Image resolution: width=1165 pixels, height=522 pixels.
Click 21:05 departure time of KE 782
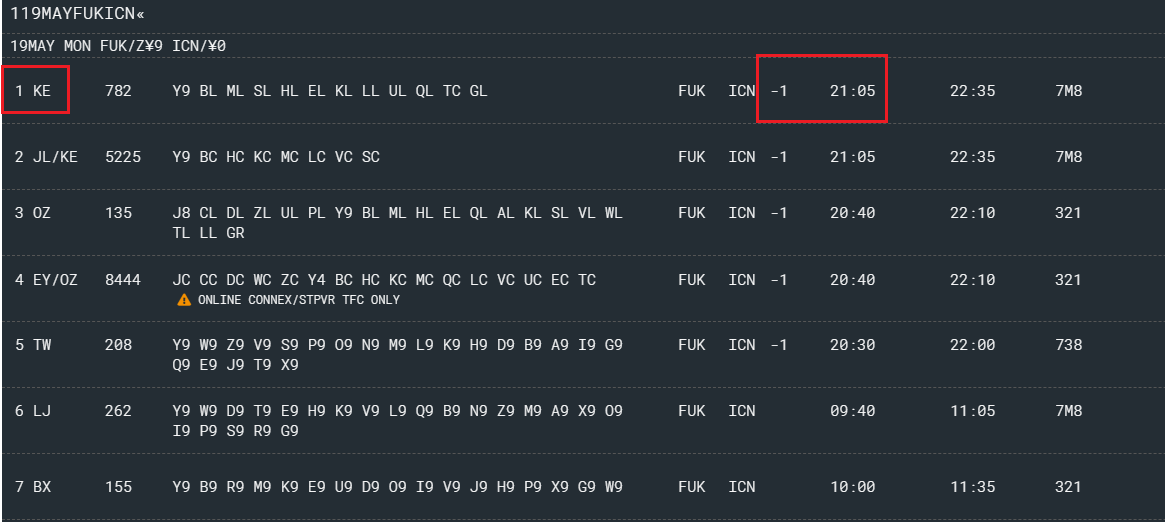point(852,91)
